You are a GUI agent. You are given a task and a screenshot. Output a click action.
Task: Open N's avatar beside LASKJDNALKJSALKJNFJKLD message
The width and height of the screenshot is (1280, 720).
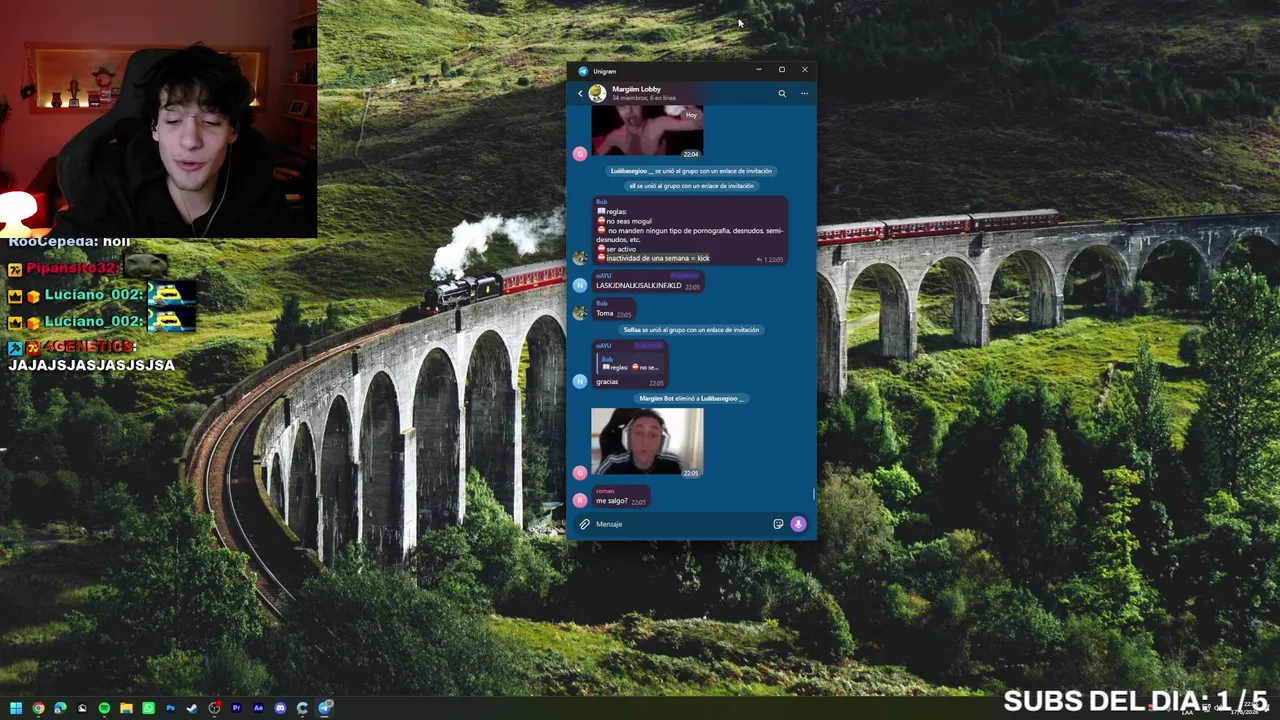click(x=579, y=286)
